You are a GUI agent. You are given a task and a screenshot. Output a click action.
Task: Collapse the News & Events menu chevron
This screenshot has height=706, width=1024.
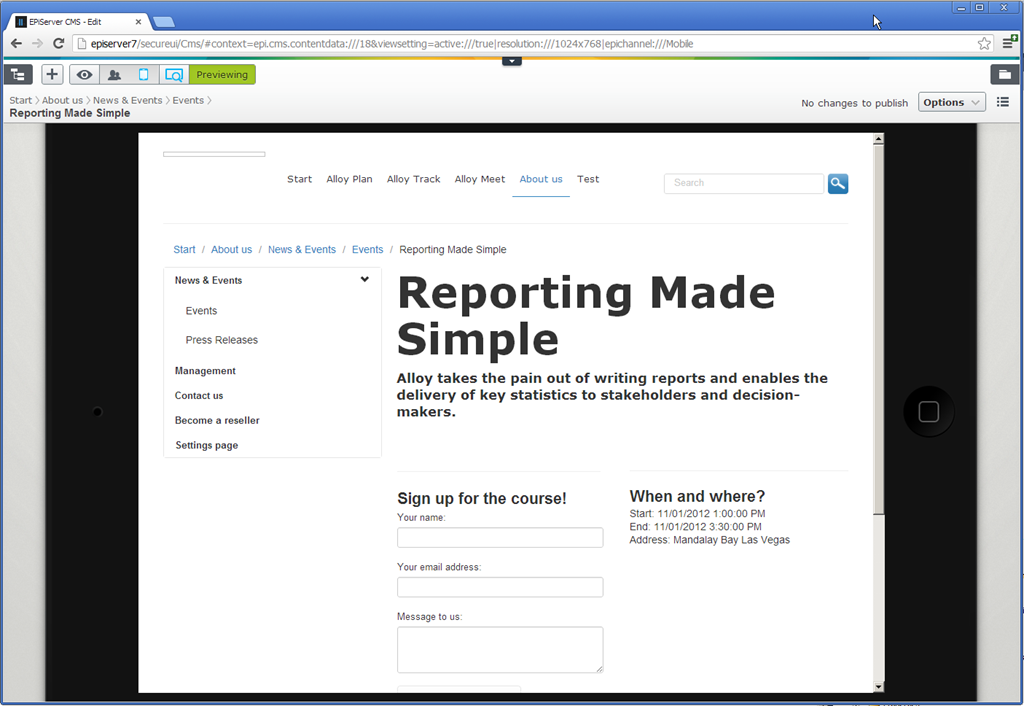pos(365,280)
